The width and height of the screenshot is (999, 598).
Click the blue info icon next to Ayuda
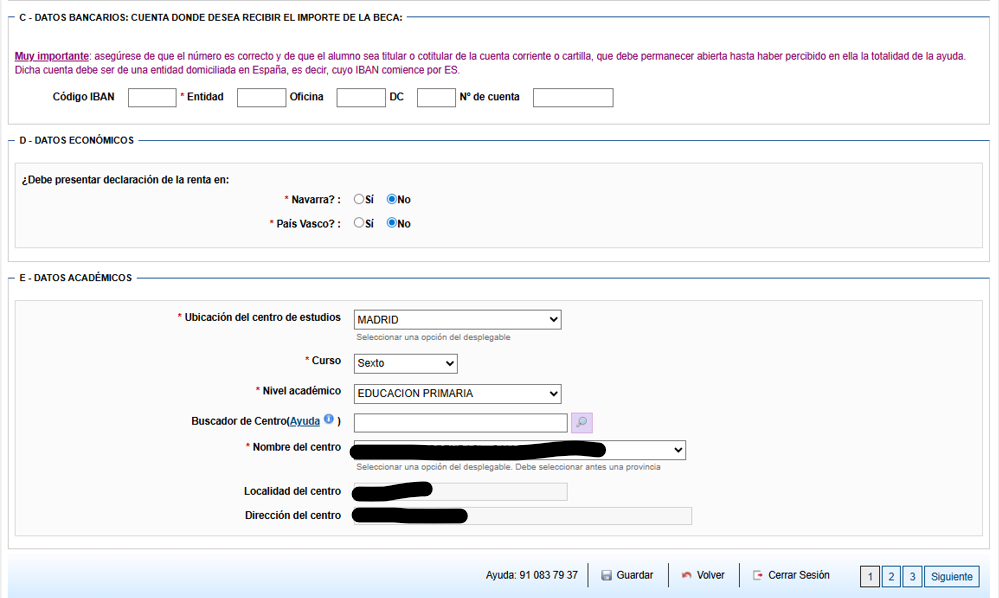click(x=329, y=419)
